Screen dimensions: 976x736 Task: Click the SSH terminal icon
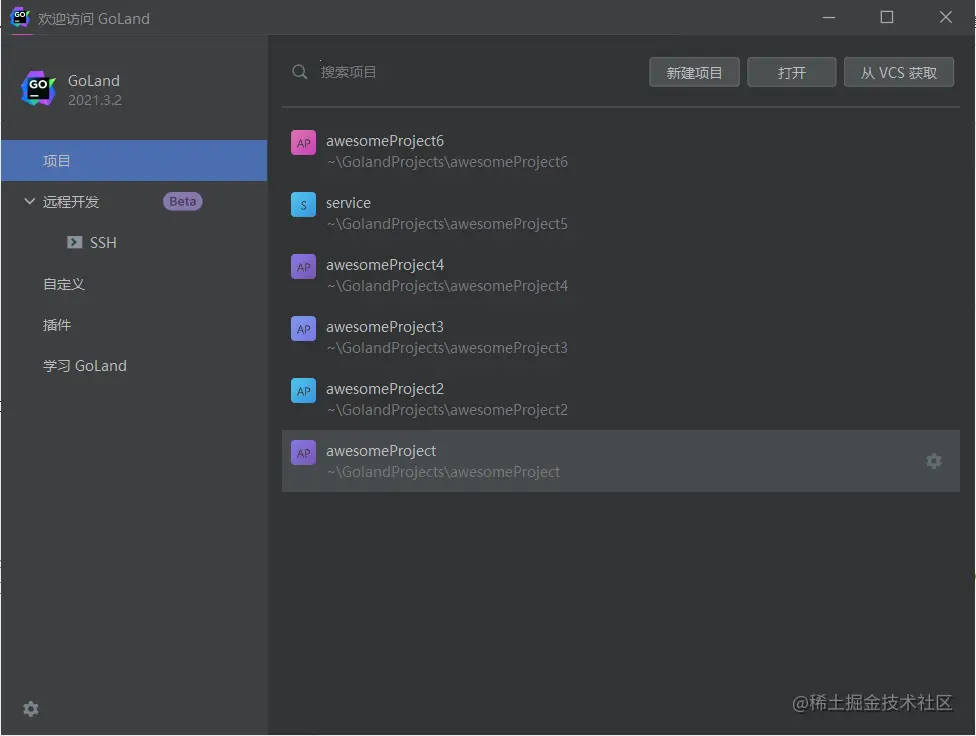tap(74, 242)
